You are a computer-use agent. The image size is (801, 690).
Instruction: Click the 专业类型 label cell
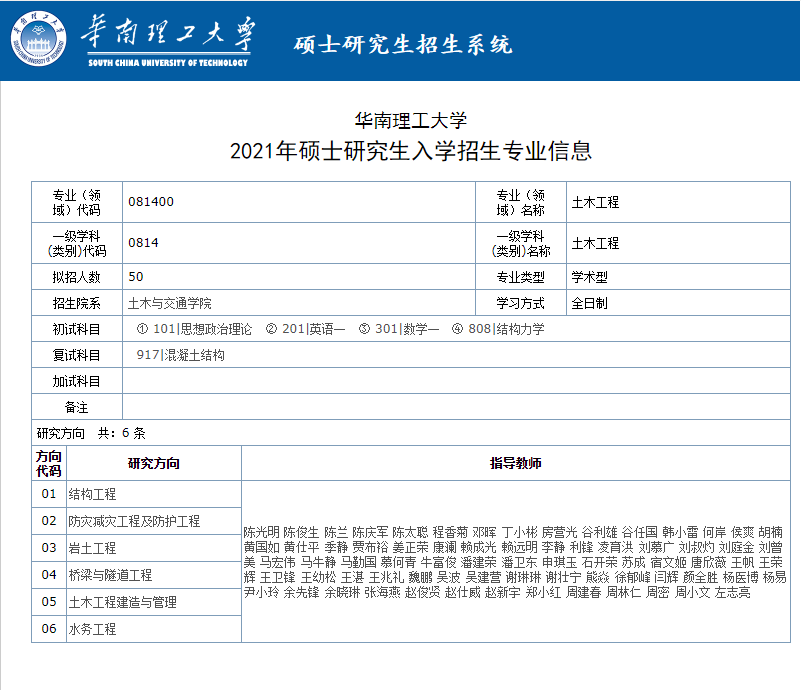click(521, 277)
